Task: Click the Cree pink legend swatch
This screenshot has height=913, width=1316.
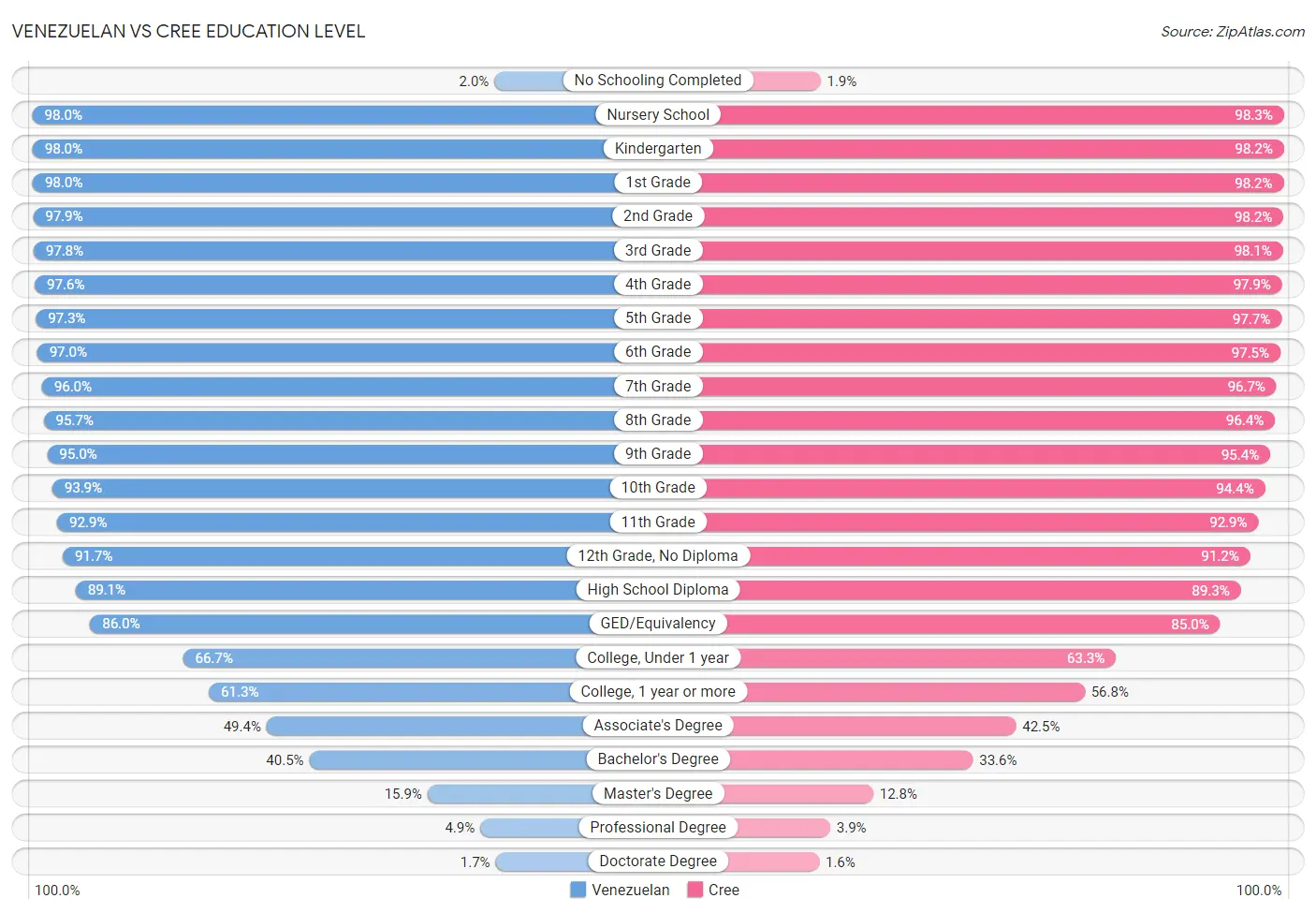Action: pos(695,890)
